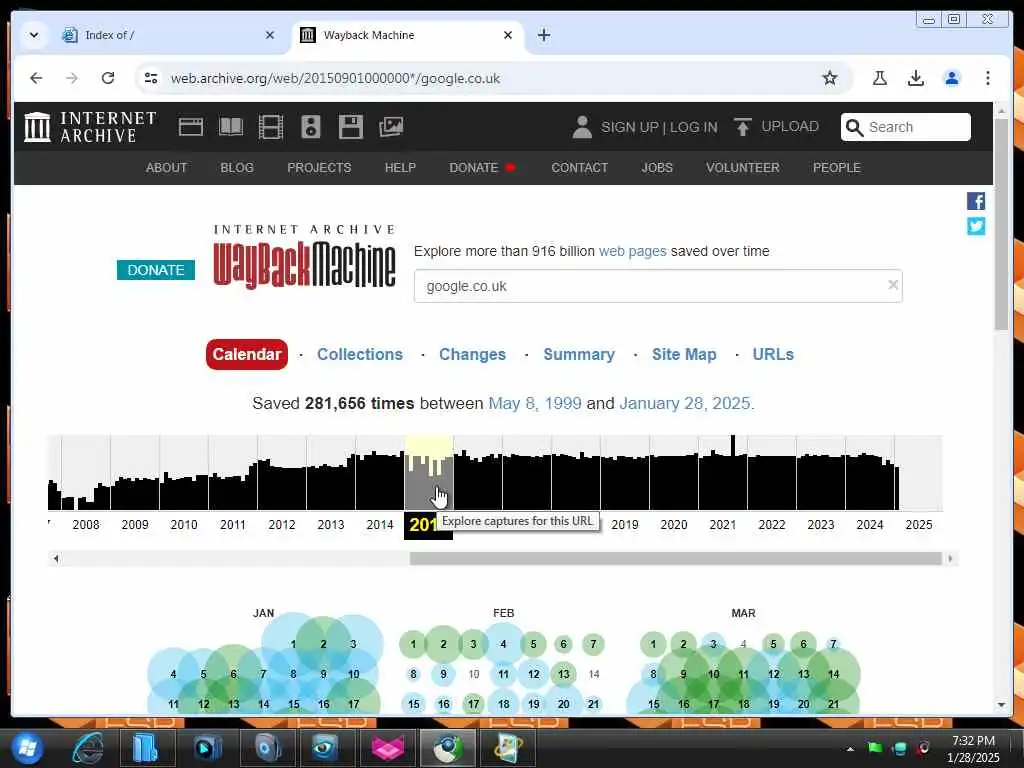Open the CONTACT menu item
Viewport: 1024px width, 768px height.
pyautogui.click(x=579, y=168)
